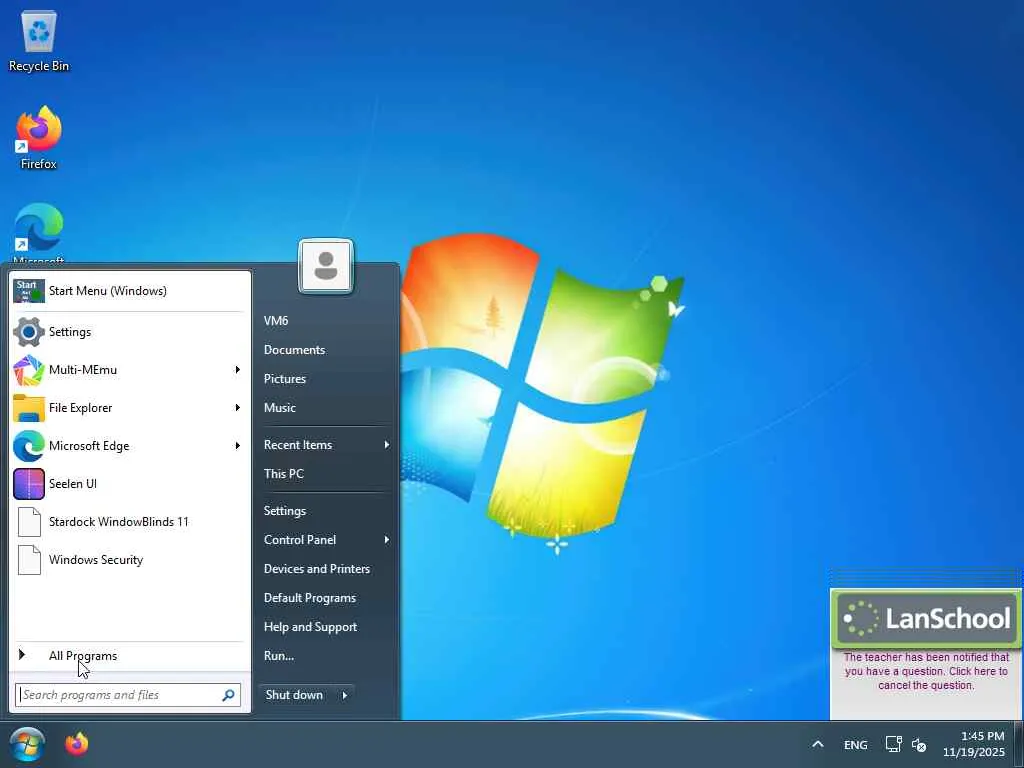Click the LanSchool logo banner
This screenshot has height=768, width=1024.
coord(926,618)
